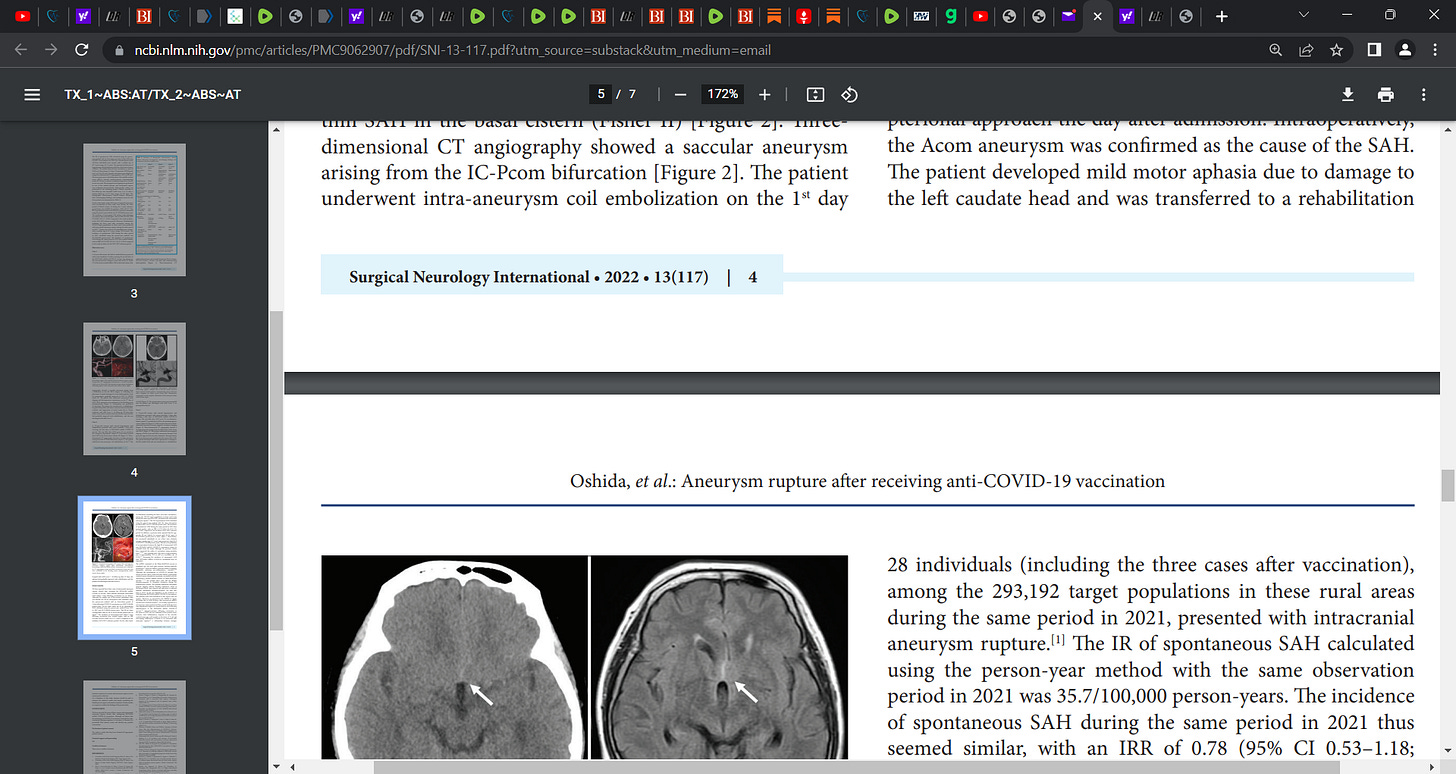Screen dimensions: 1456x774
Task: Toggle the PDF sidebar menu hamburger icon
Action: pos(32,94)
